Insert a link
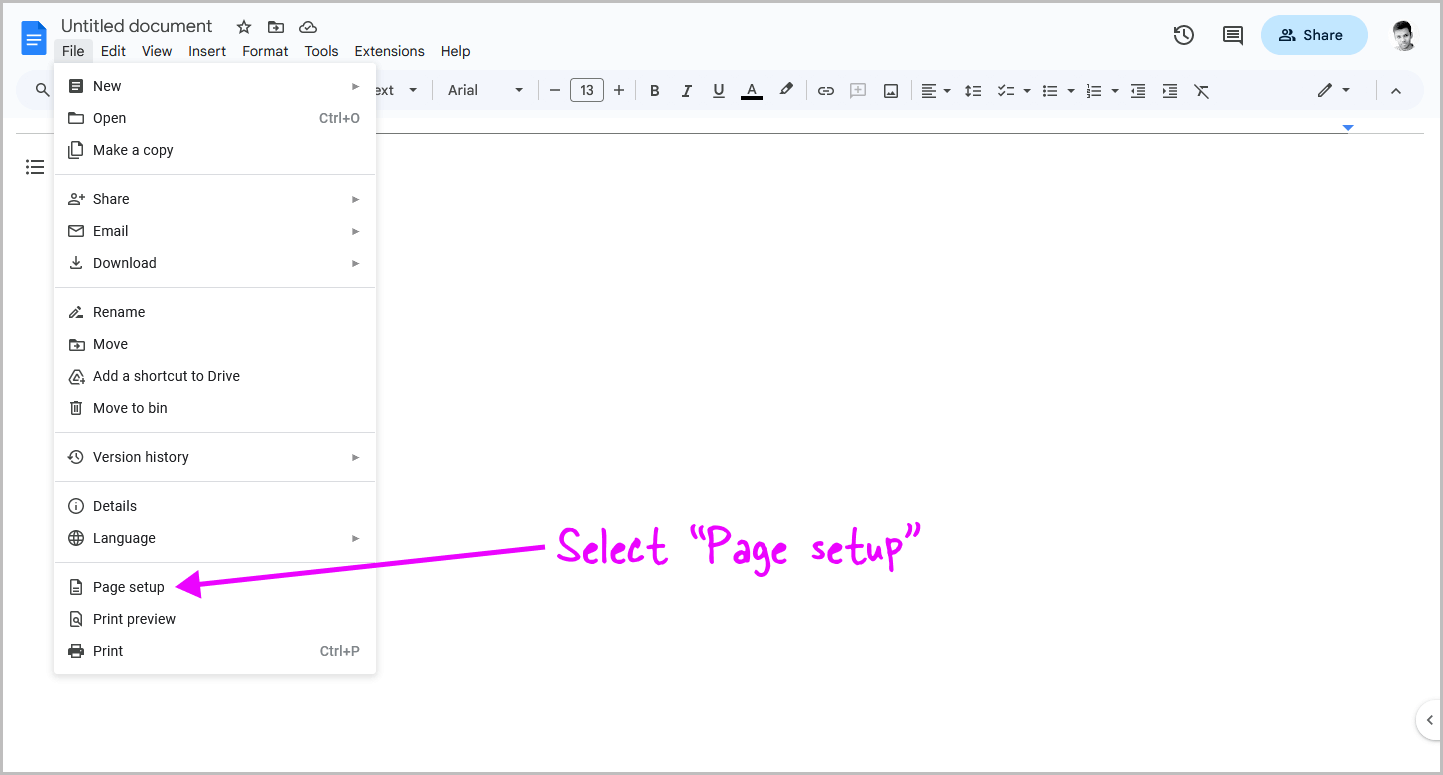This screenshot has width=1443, height=775. [x=825, y=90]
